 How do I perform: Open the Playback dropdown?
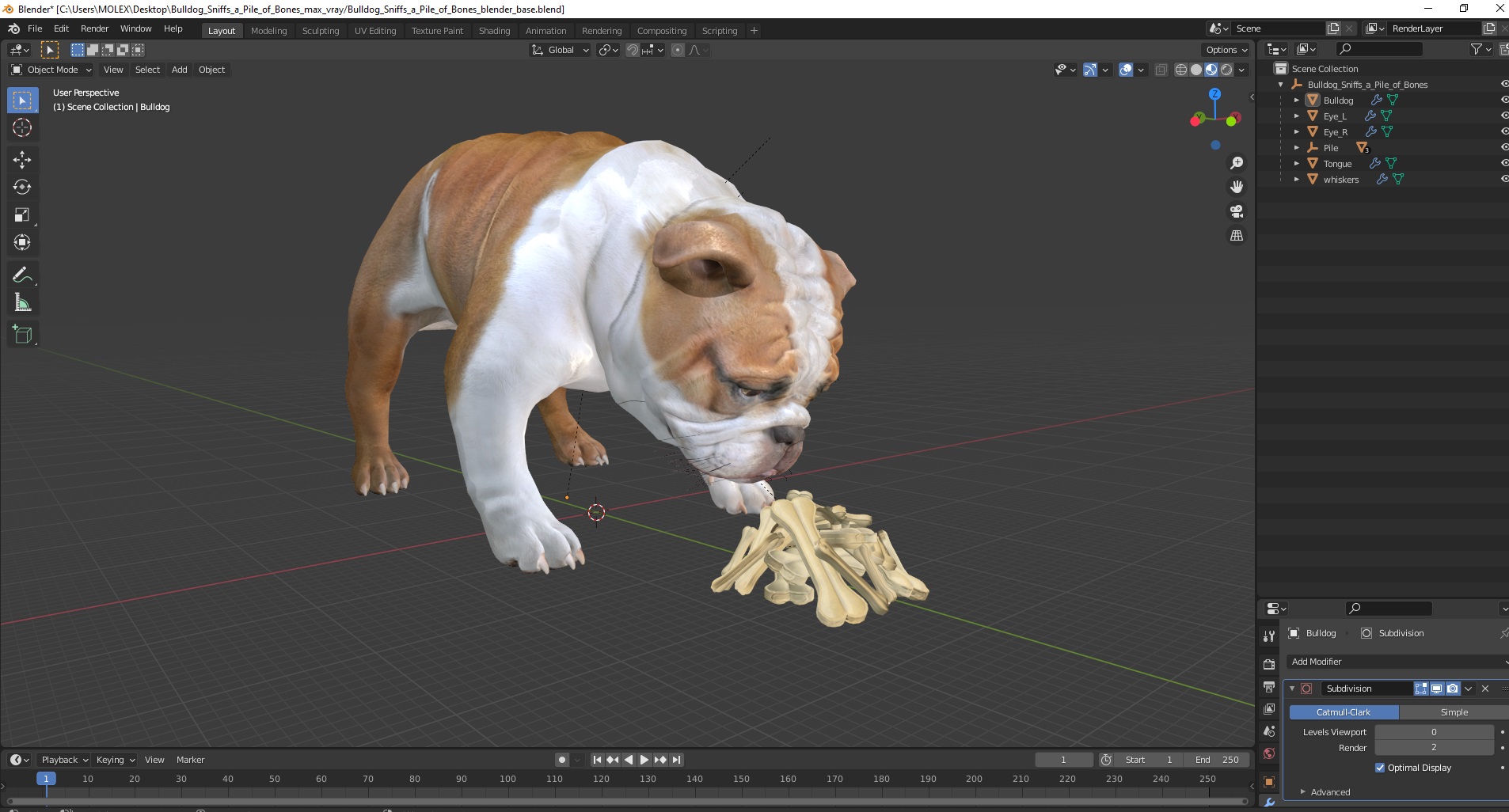(64, 760)
